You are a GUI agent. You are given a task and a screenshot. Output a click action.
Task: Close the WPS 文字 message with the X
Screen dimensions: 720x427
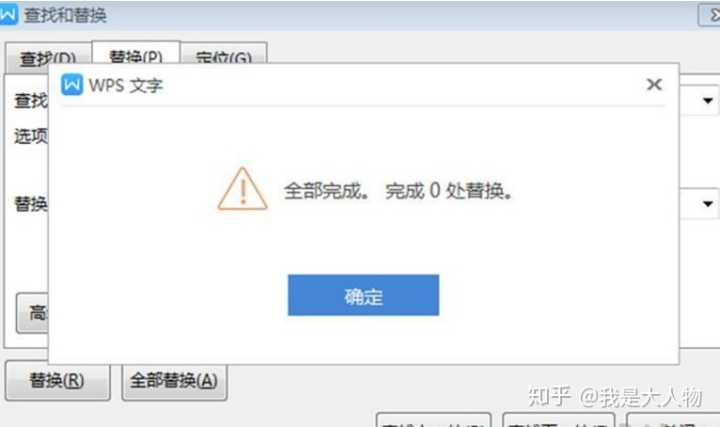click(654, 84)
